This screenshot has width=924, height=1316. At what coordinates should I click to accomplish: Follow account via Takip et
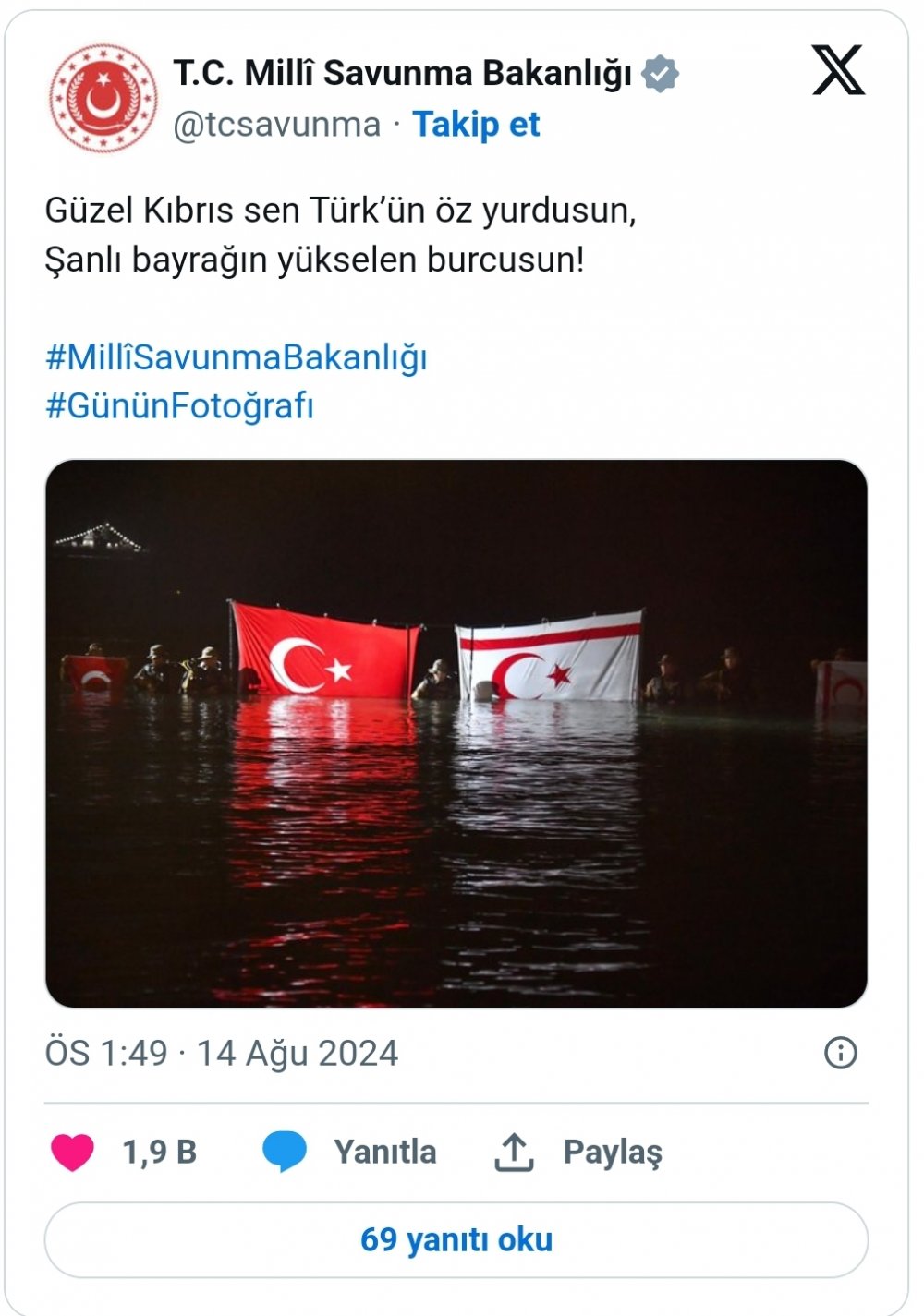point(476,125)
